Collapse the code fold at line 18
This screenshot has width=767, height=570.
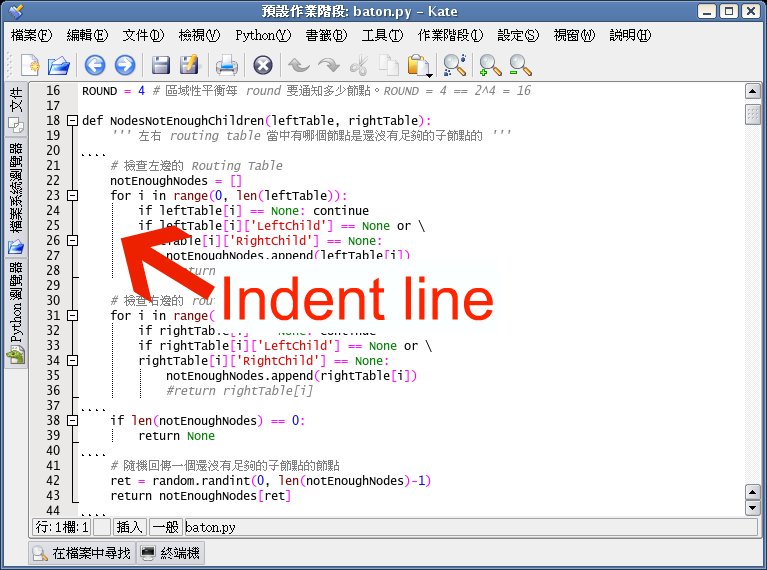click(72, 121)
